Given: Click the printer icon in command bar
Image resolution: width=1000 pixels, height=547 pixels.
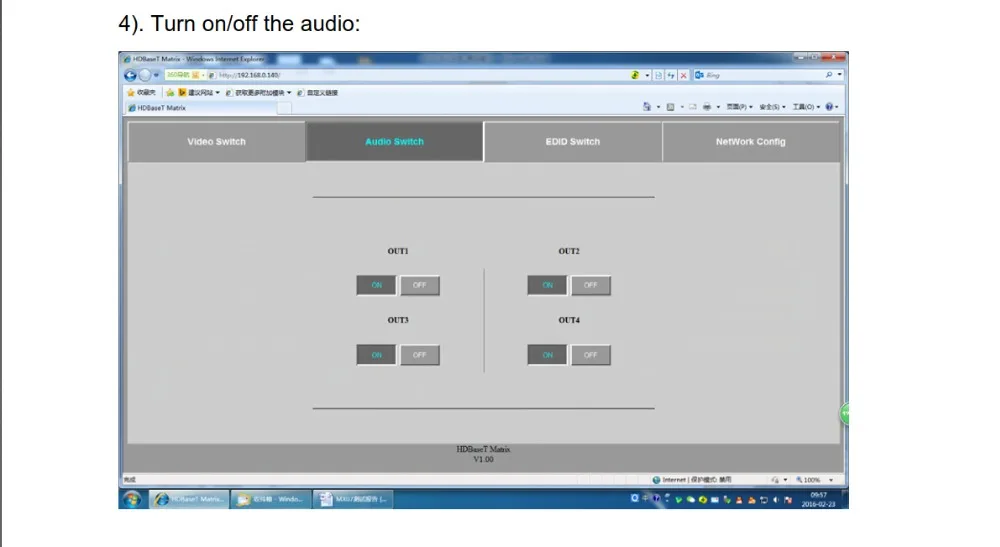Looking at the screenshot, I should pyautogui.click(x=707, y=107).
